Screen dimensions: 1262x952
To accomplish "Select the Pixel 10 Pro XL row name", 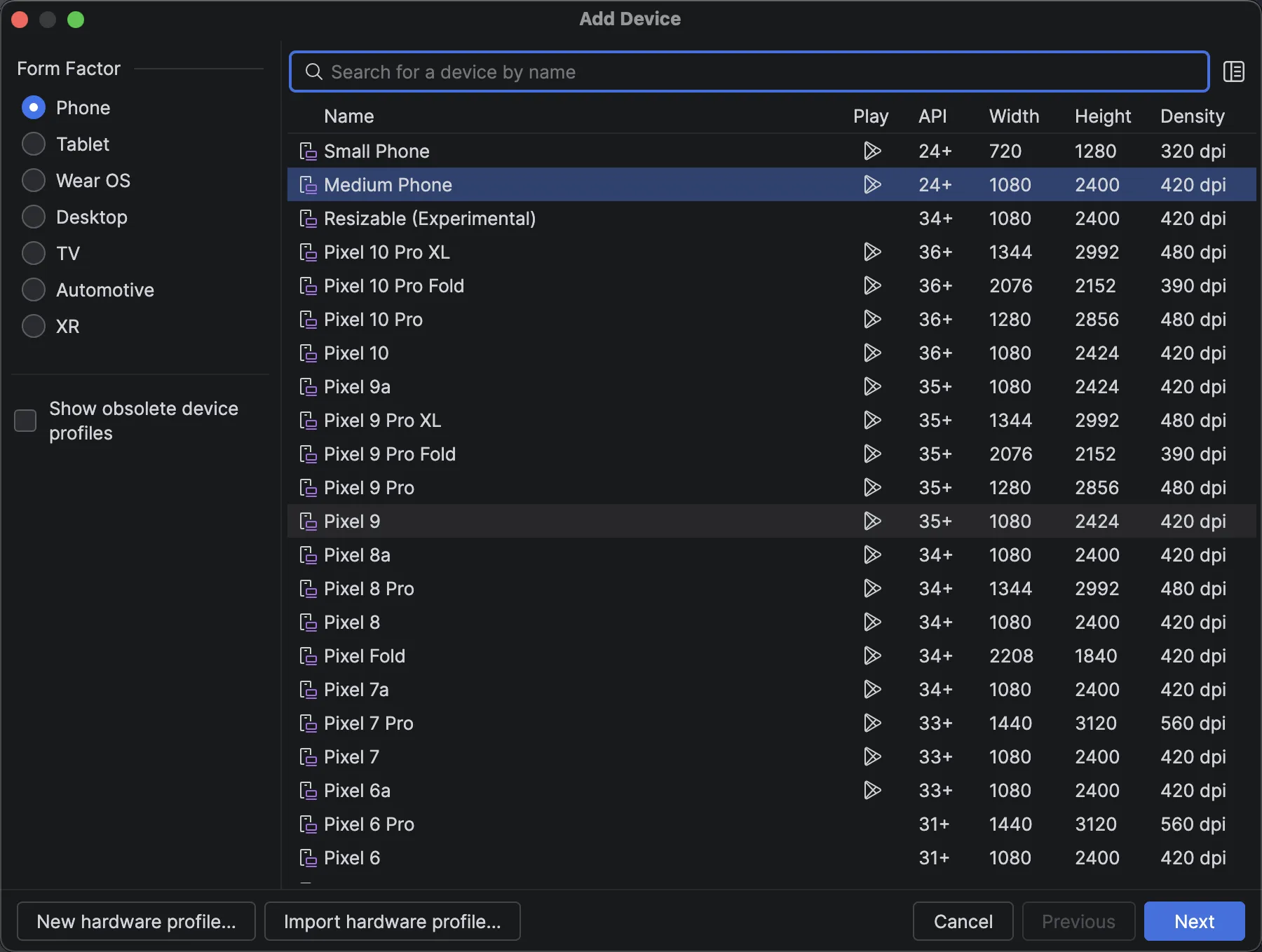I will [387, 252].
